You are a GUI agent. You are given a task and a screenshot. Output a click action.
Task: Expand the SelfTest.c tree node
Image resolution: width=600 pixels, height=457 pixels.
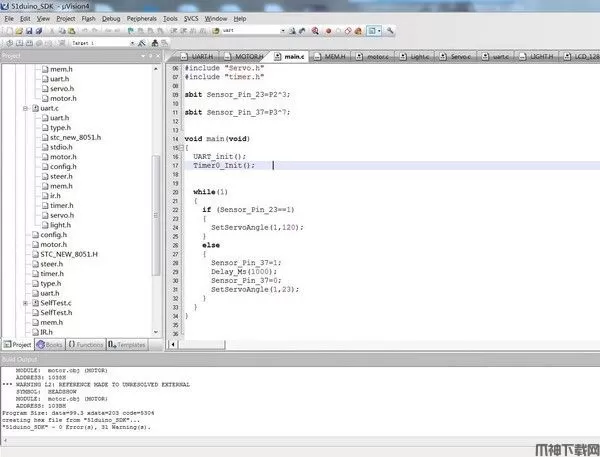26,302
